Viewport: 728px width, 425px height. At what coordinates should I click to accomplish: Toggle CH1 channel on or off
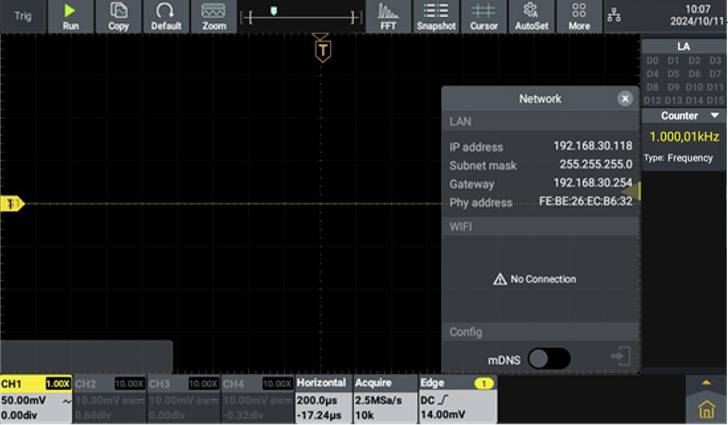tap(35, 399)
